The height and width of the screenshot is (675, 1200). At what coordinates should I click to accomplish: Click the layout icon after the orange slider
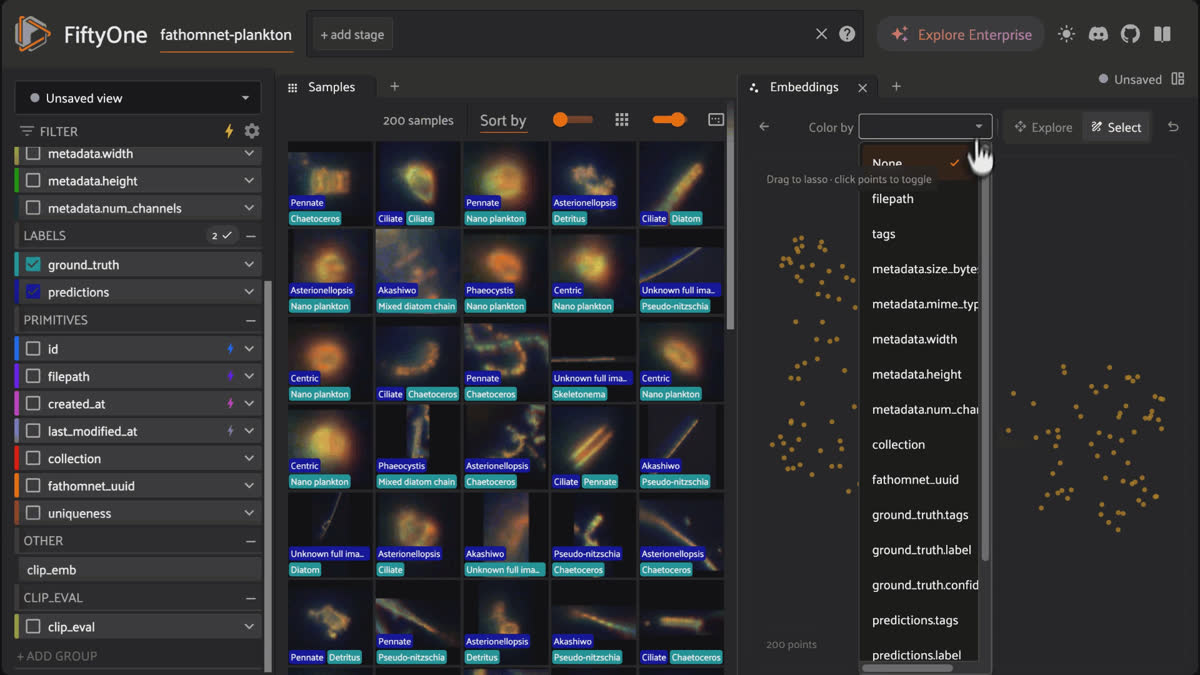pyautogui.click(x=716, y=120)
